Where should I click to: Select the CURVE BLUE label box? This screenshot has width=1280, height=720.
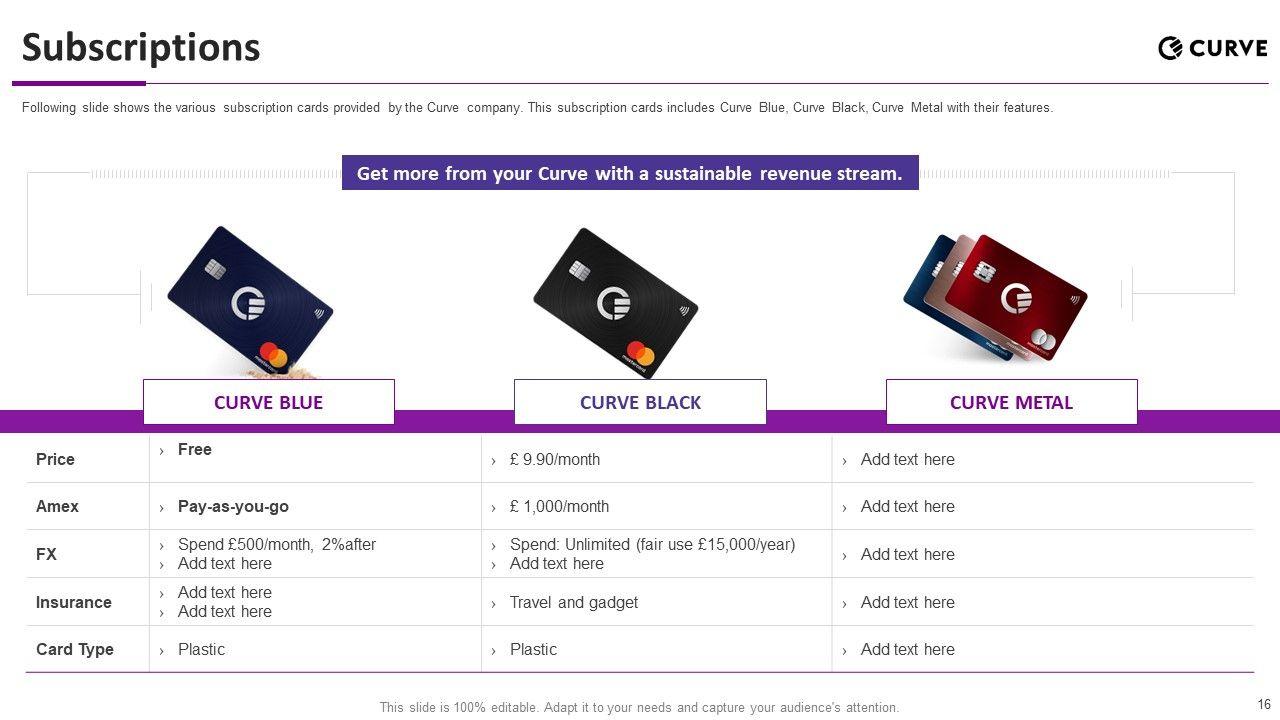(x=268, y=402)
